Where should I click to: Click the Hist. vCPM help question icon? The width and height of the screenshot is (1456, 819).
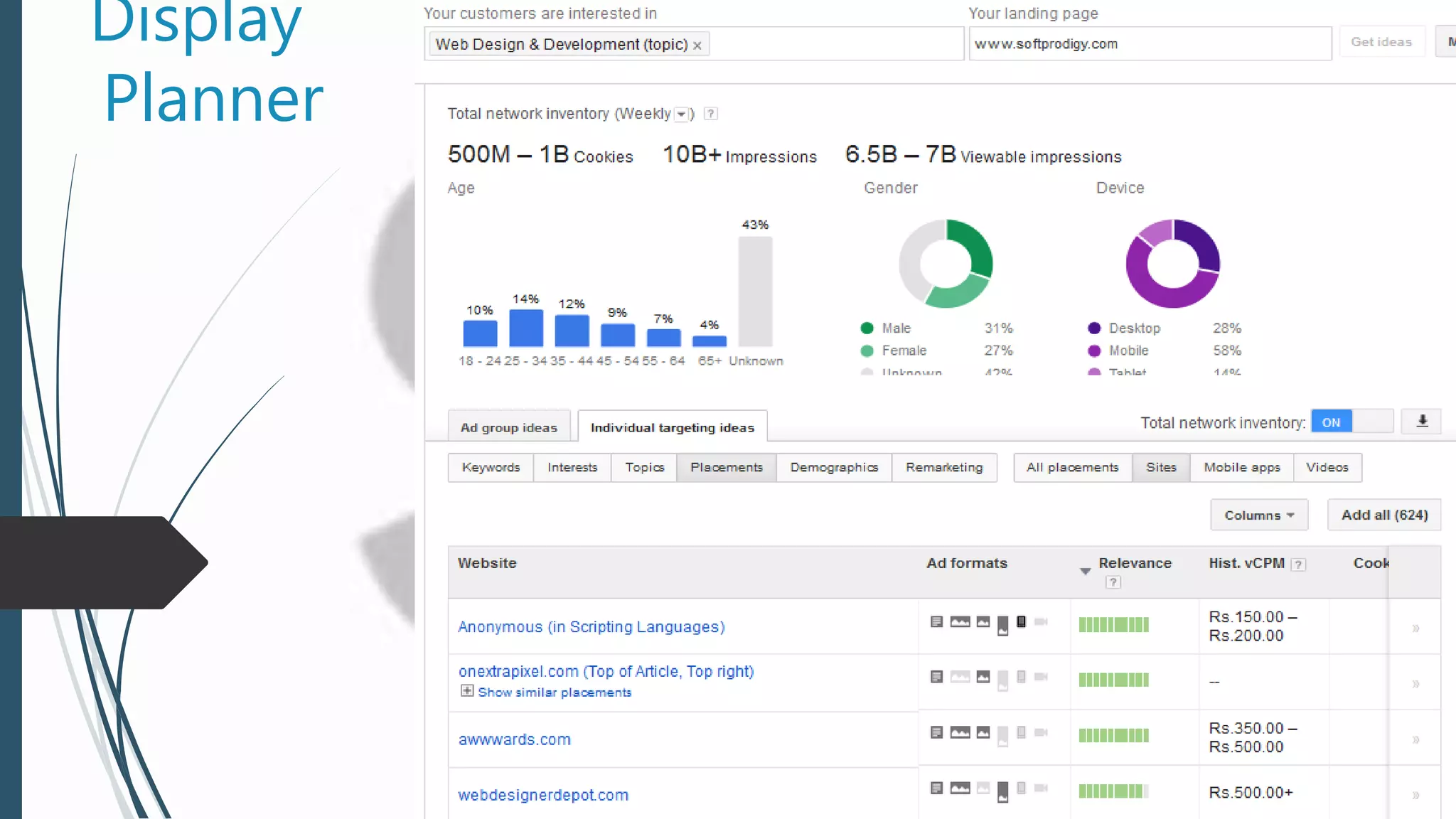tap(1298, 564)
